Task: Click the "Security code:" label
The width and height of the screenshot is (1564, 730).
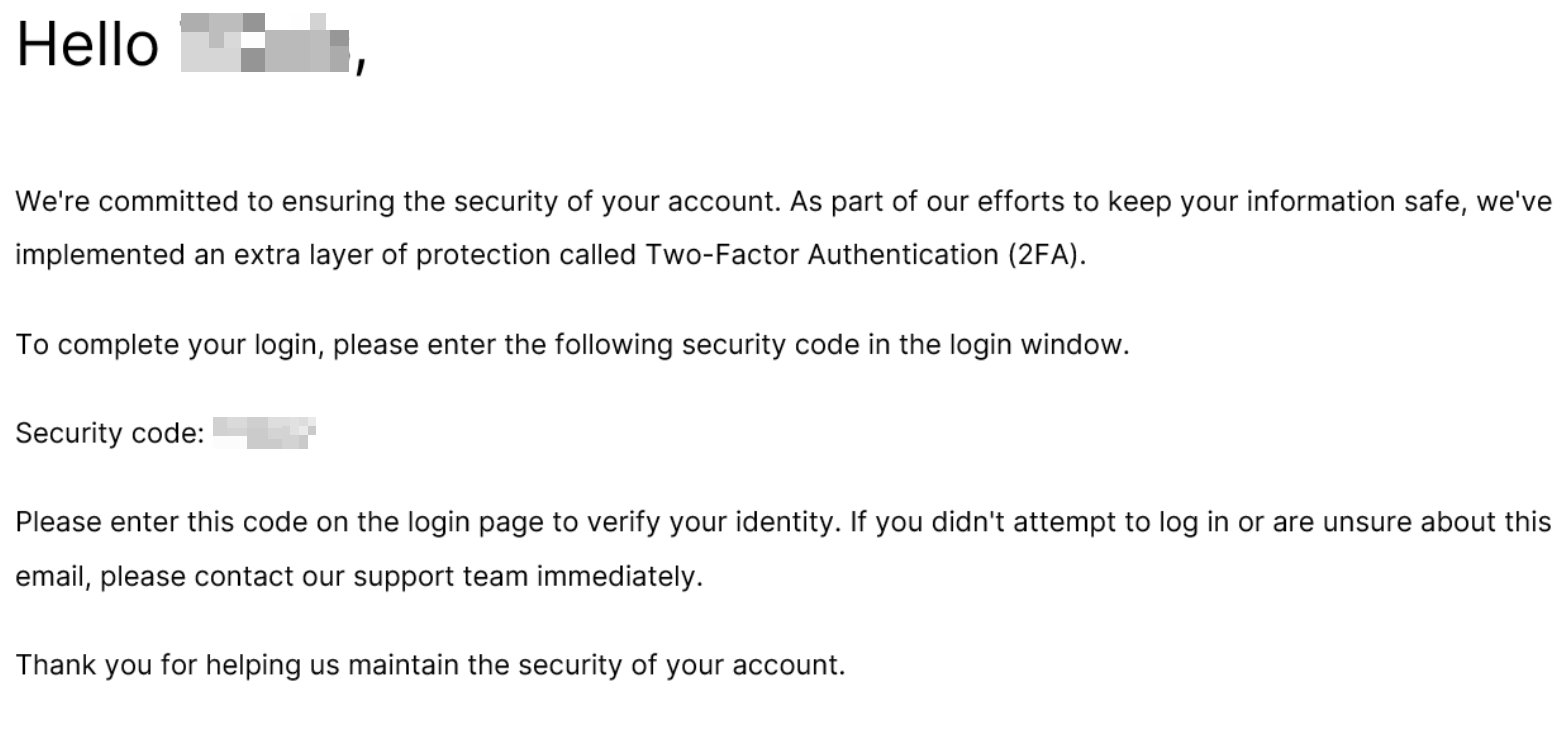Action: (110, 434)
